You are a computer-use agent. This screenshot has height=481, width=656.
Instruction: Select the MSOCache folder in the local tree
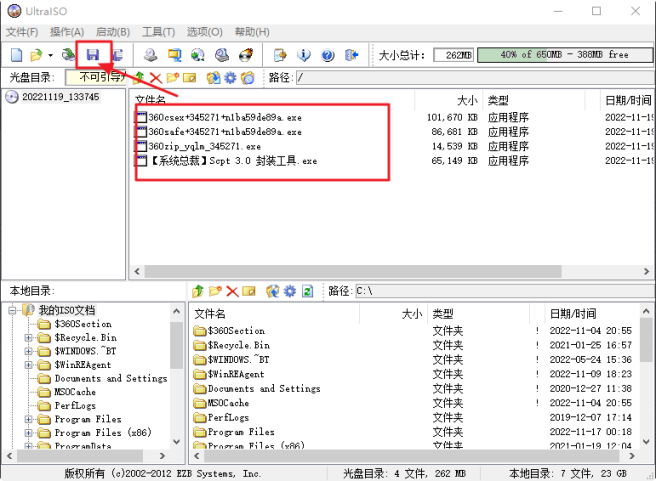point(75,392)
